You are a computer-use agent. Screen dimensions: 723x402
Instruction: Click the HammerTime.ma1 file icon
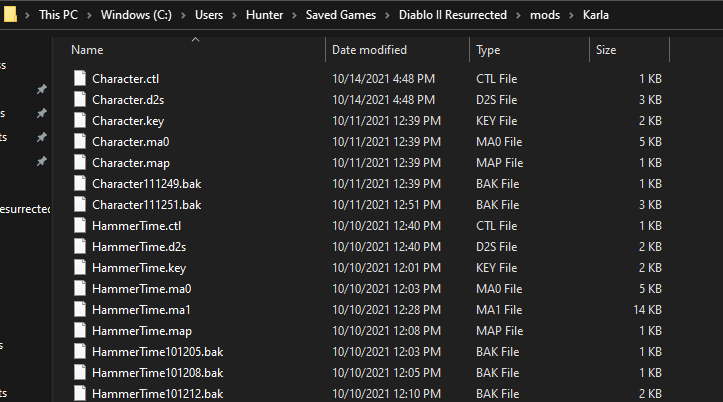(x=80, y=310)
